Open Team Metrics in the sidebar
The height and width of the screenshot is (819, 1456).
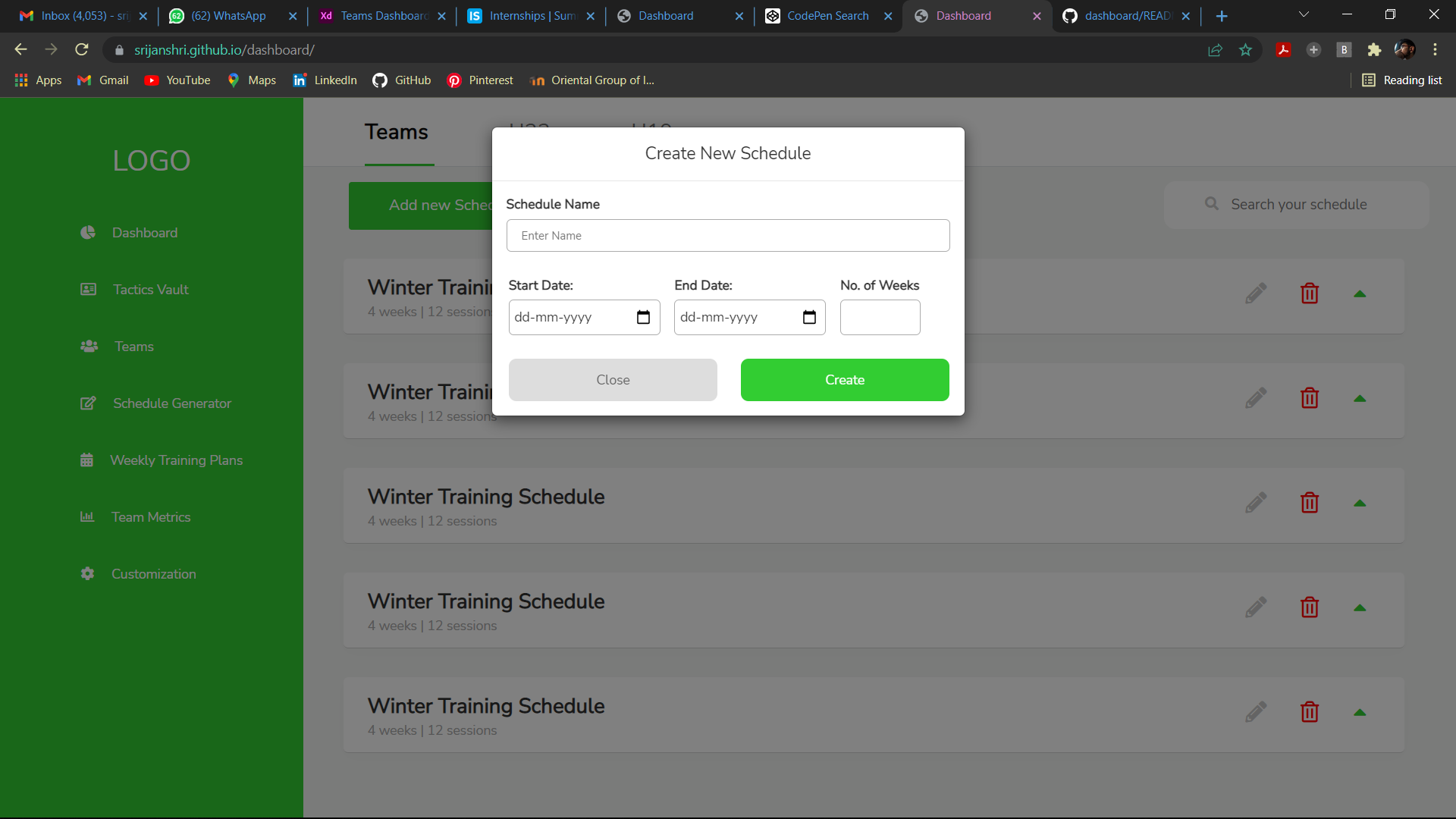coord(135,517)
